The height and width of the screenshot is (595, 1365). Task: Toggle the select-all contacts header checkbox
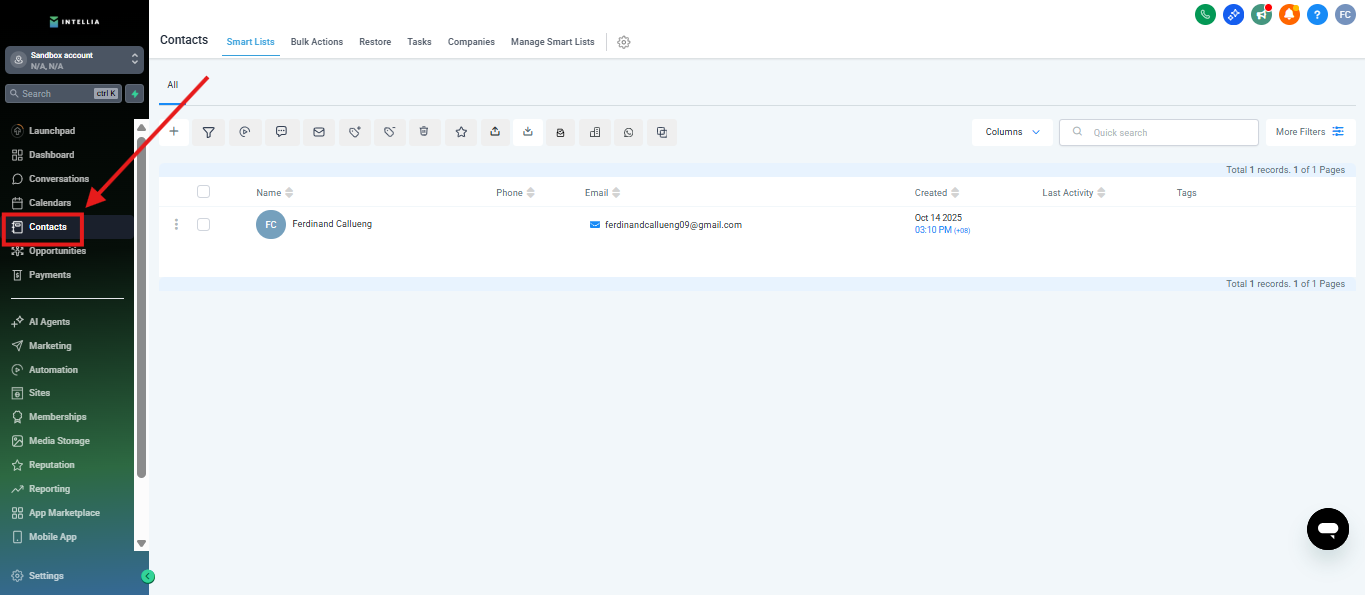tap(204, 192)
